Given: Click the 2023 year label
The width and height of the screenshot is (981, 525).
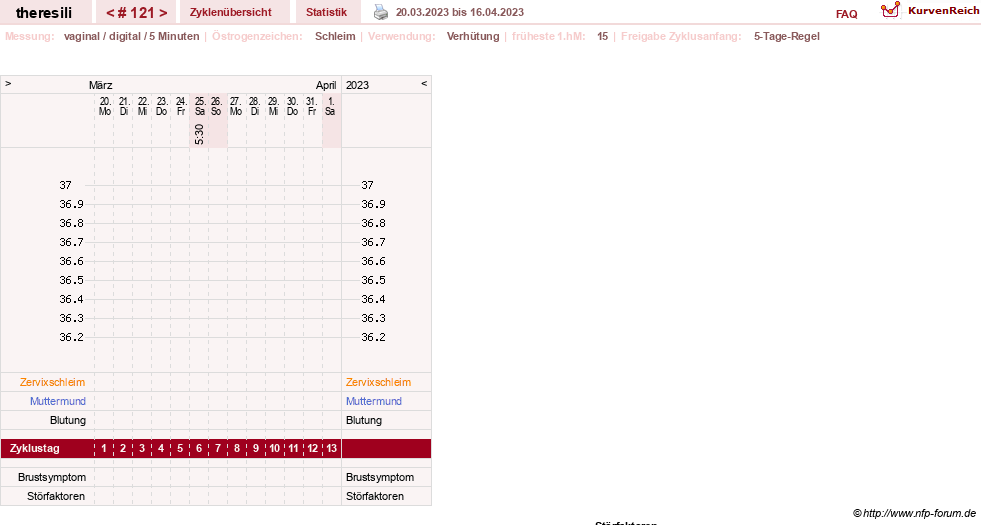Looking at the screenshot, I should [x=357, y=85].
